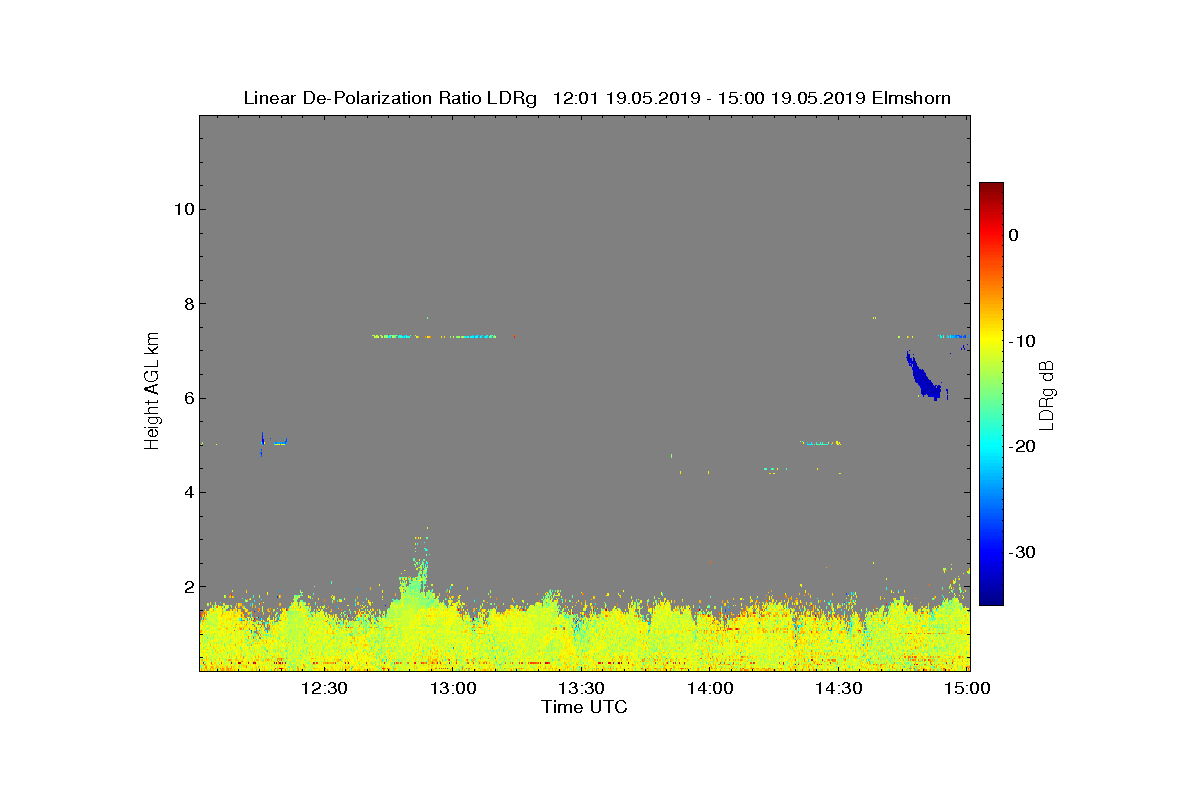Screen dimensions: 1200x800
Task: Click the 13:30 time tick label
Action: (x=581, y=688)
